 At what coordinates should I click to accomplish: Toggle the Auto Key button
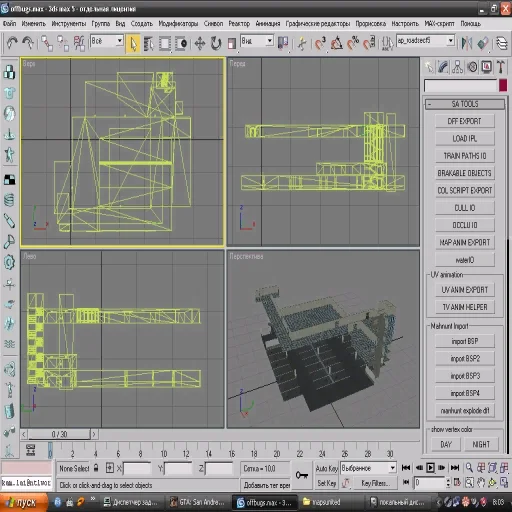coord(327,468)
